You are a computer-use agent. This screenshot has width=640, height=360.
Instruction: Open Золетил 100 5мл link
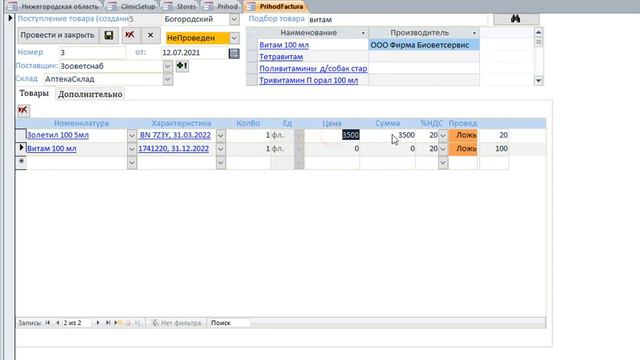tap(58, 135)
